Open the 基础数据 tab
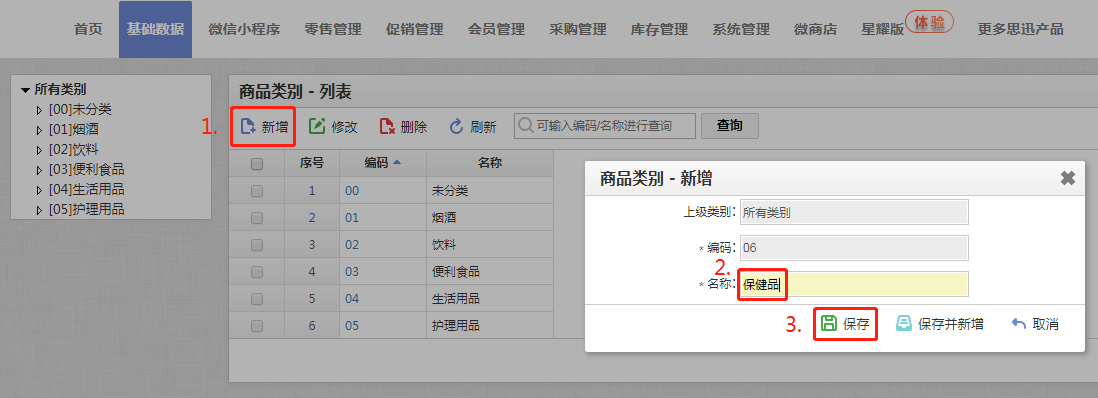 click(155, 29)
